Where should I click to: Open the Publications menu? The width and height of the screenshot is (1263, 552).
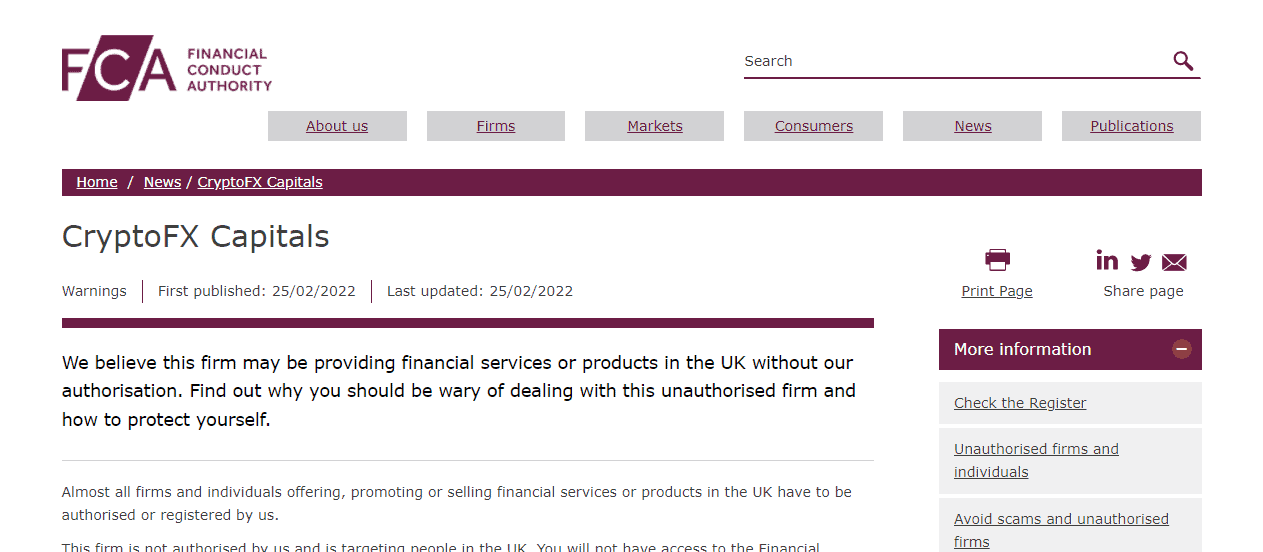click(1132, 126)
